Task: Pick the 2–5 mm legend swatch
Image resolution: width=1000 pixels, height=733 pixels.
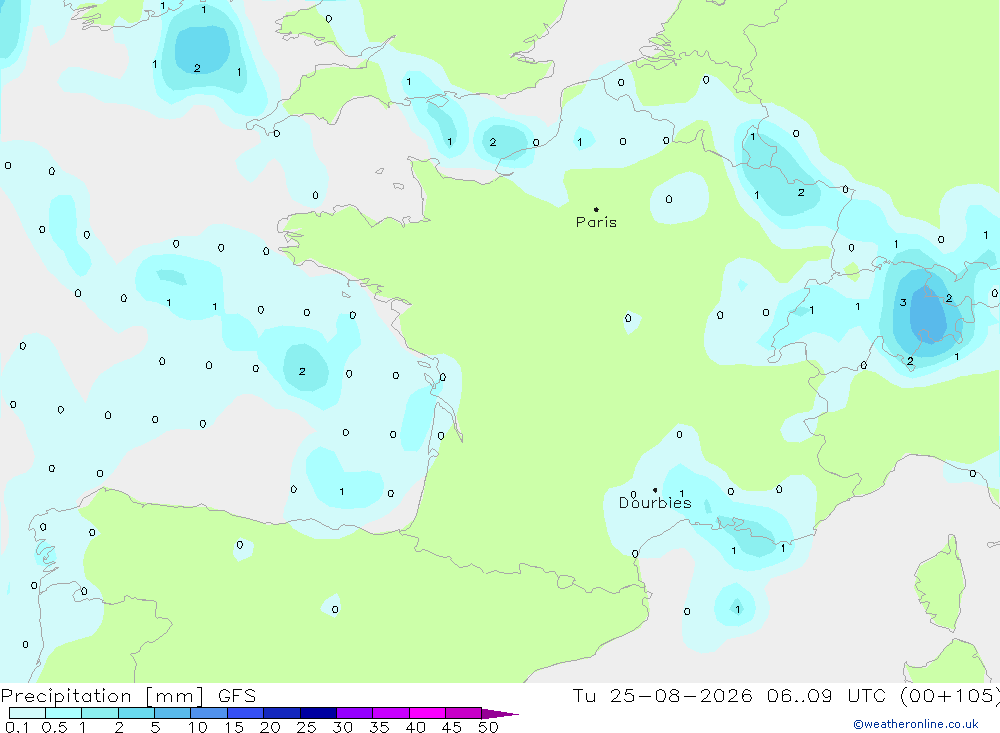Action: (136, 713)
